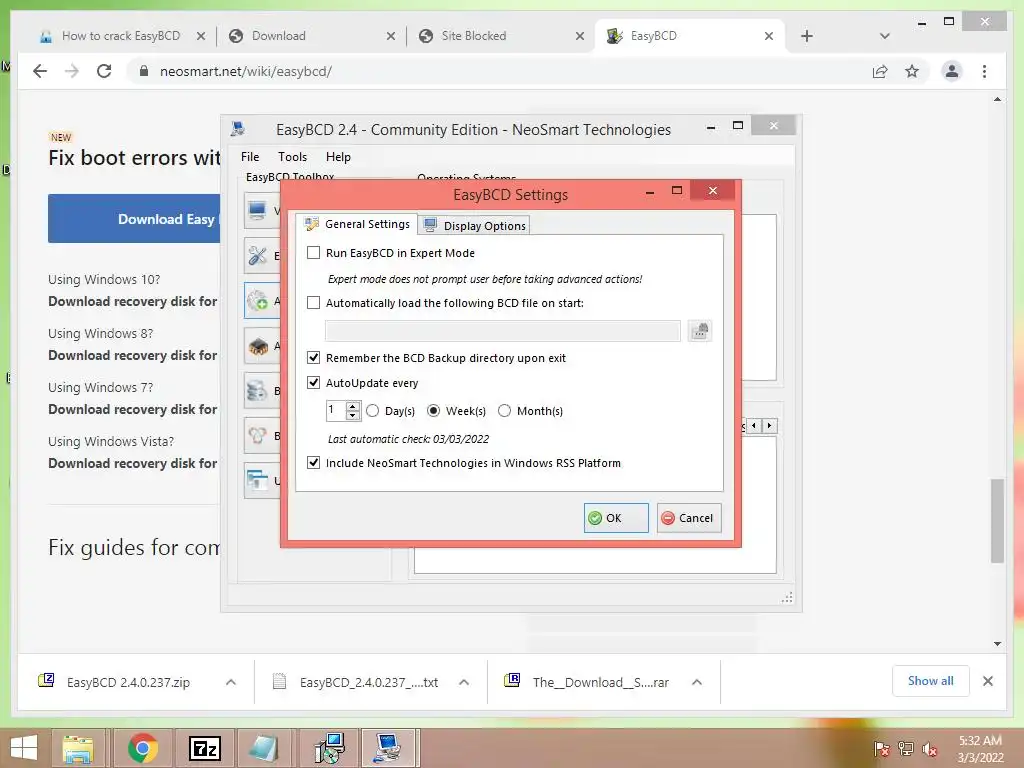Open Windows Vista recovery disk download link
The width and height of the screenshot is (1024, 768).
pos(133,464)
